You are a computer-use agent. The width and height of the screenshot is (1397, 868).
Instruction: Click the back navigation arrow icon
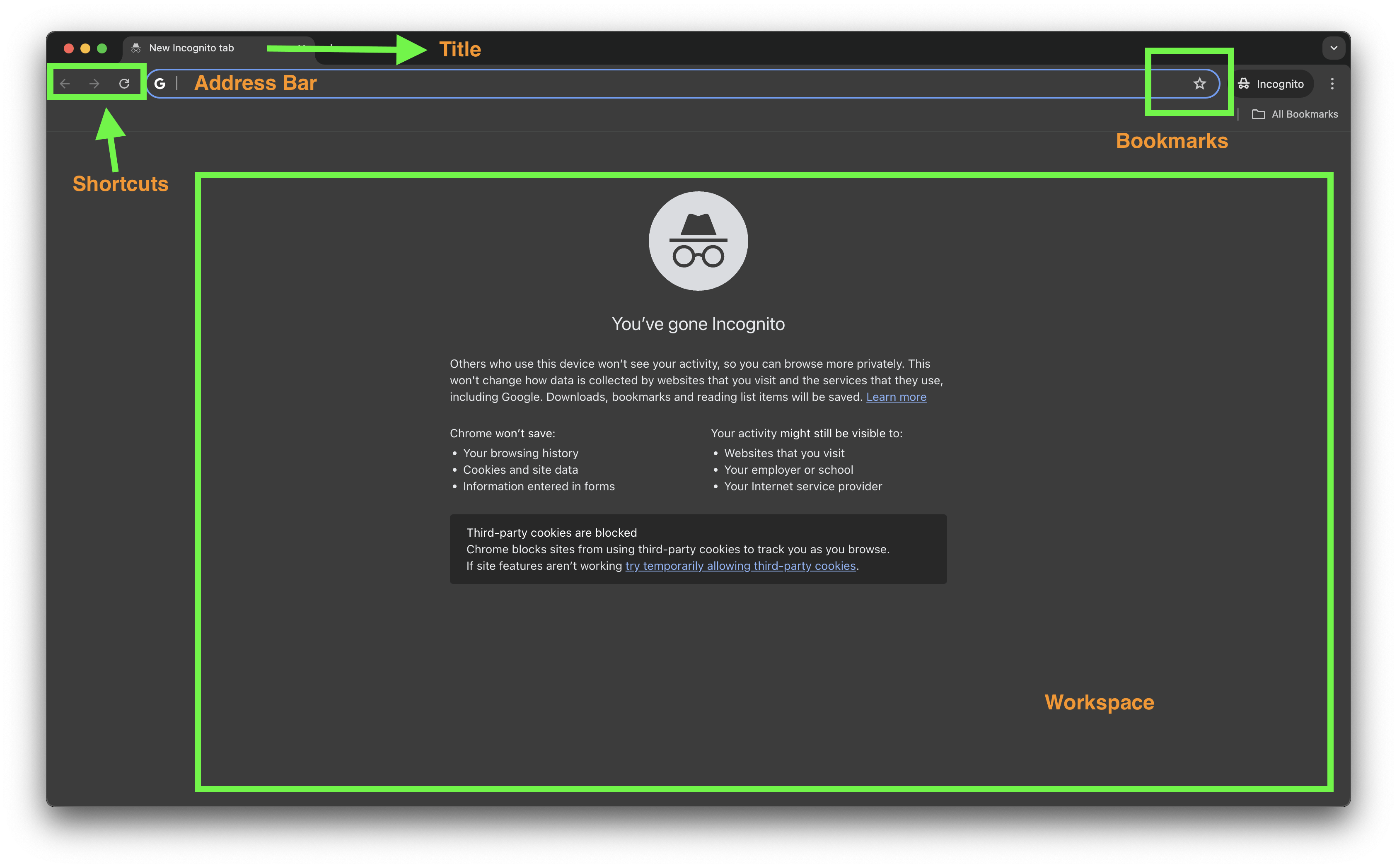66,83
